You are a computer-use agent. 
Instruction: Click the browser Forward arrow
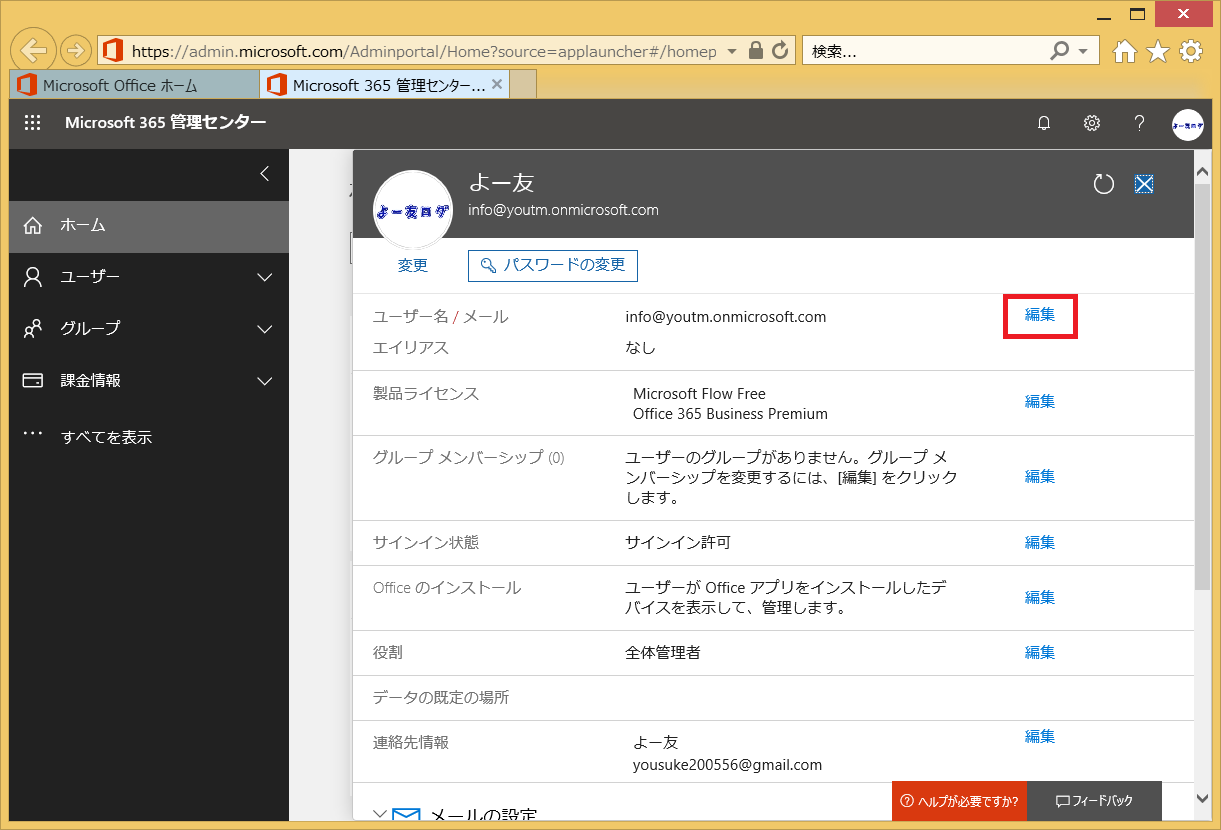pyautogui.click(x=76, y=50)
